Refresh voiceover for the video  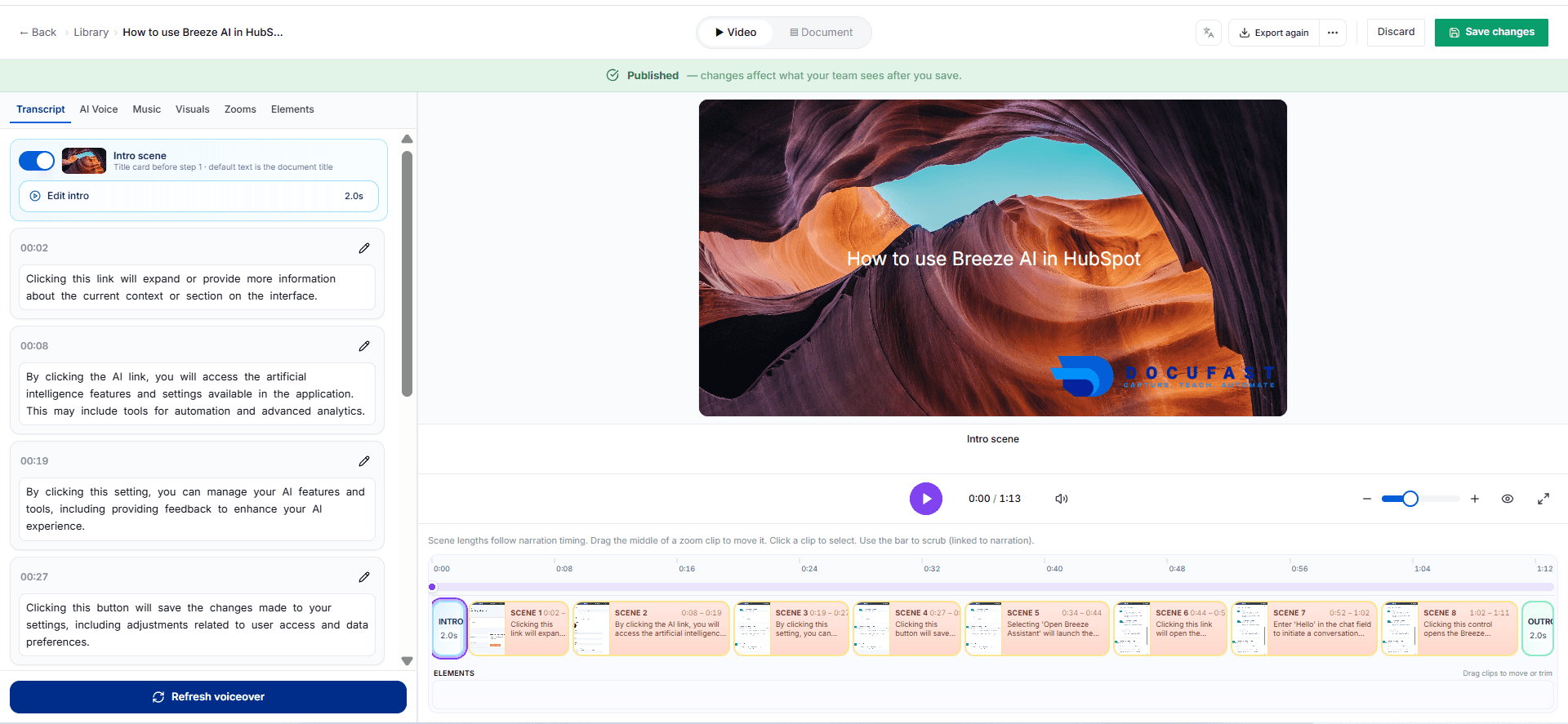coord(208,697)
